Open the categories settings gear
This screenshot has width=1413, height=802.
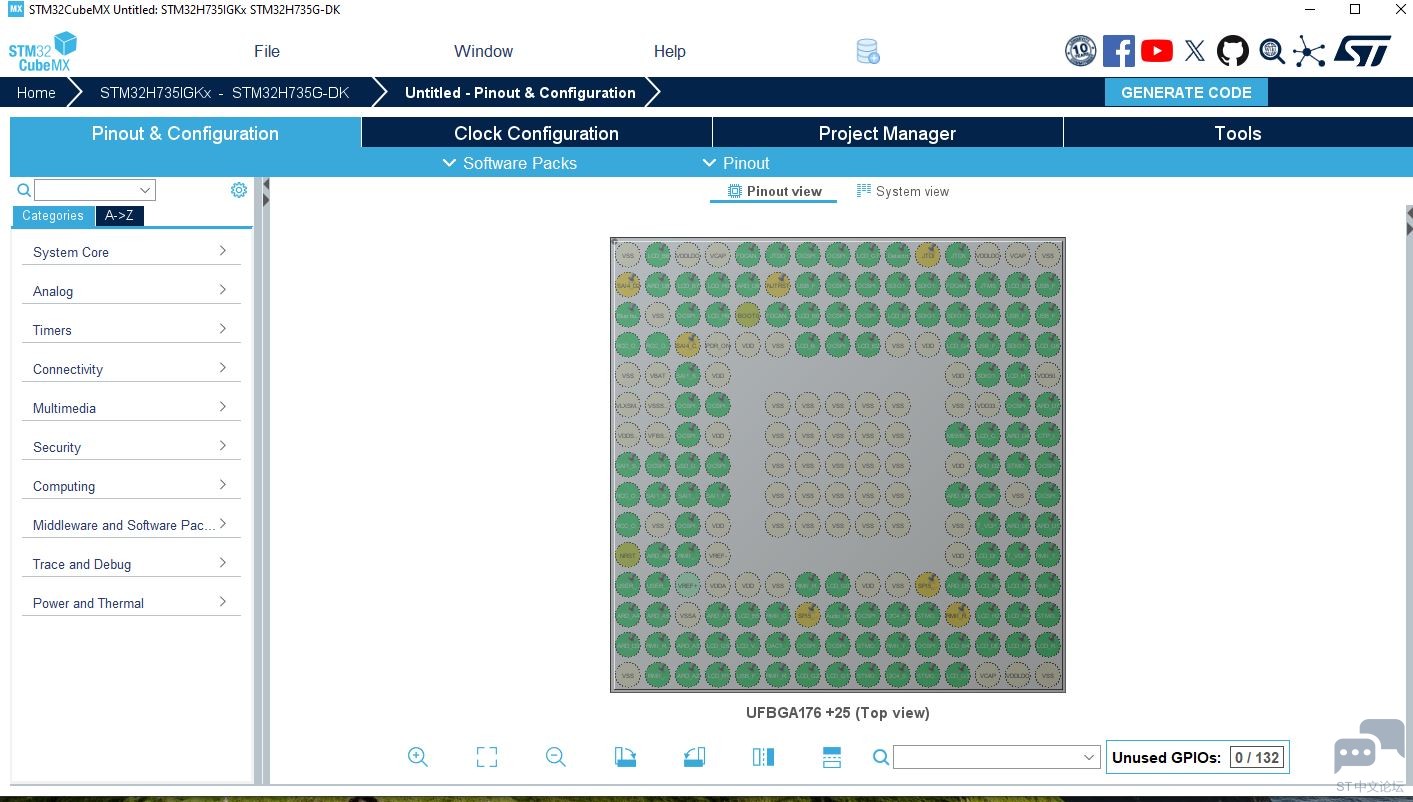point(239,190)
